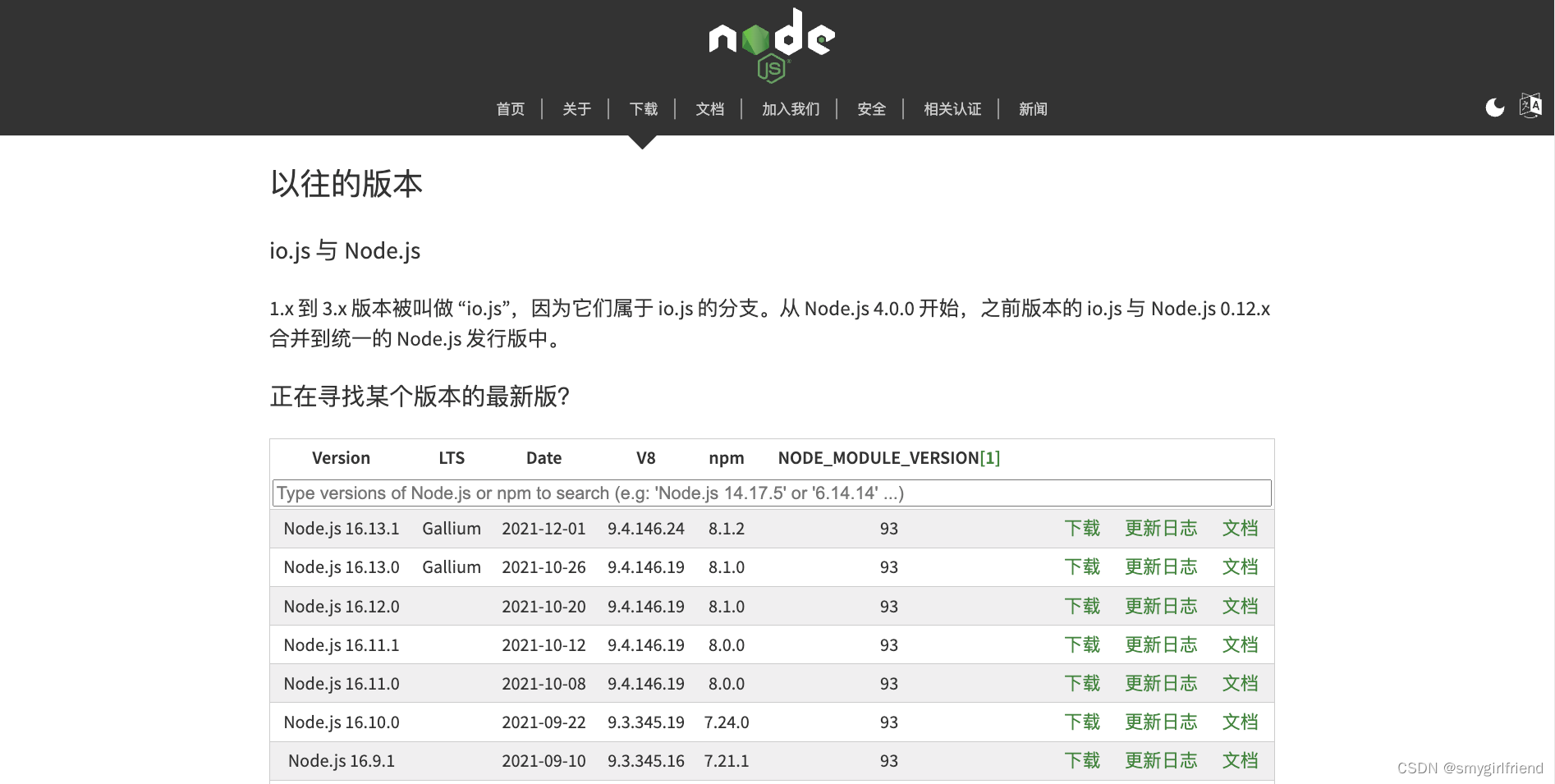
Task: Download Node.js 16.11.0
Action: 1082,684
